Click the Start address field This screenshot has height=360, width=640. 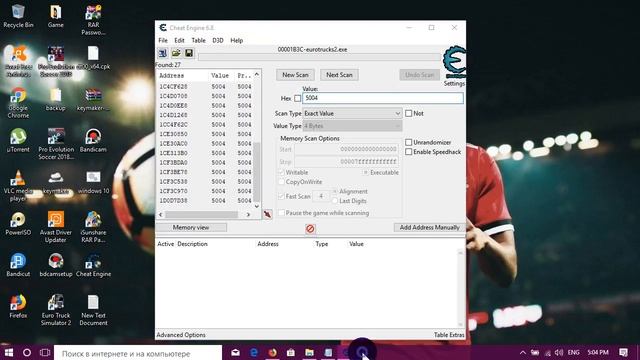(x=346, y=149)
